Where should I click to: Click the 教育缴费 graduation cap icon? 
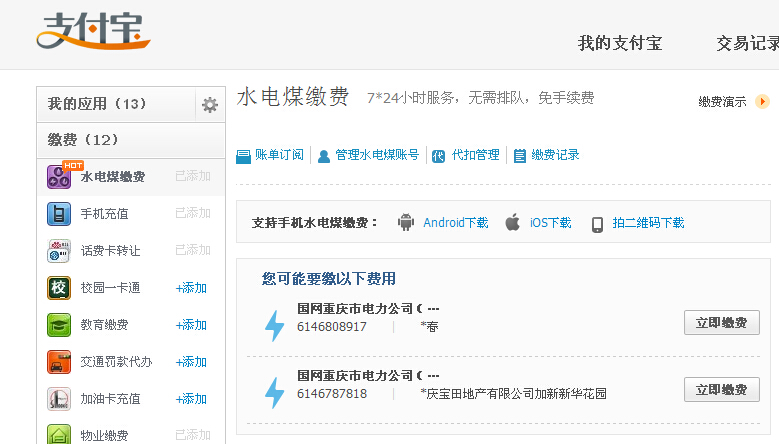pos(59,325)
